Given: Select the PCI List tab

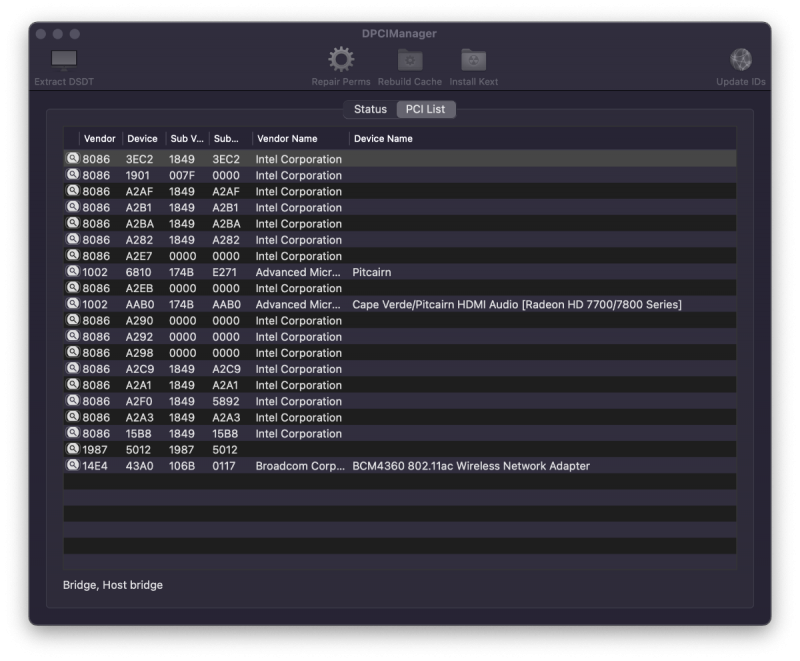Looking at the screenshot, I should pyautogui.click(x=426, y=109).
